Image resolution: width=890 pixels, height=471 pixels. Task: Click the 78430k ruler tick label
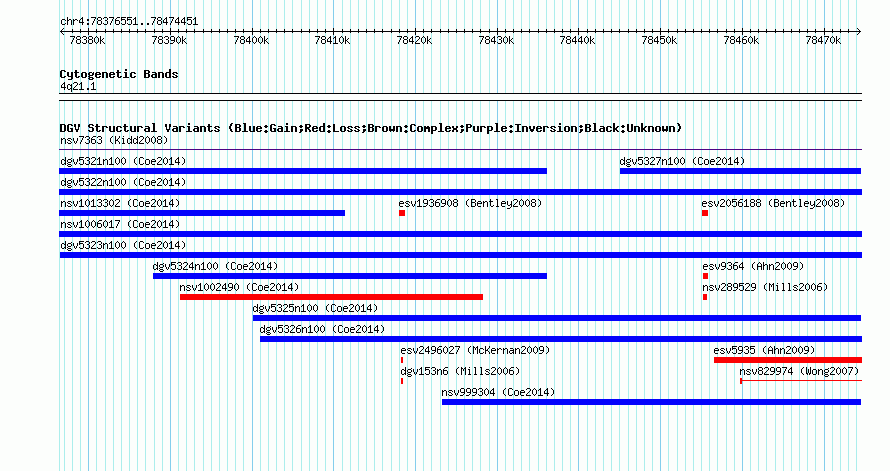click(x=496, y=40)
